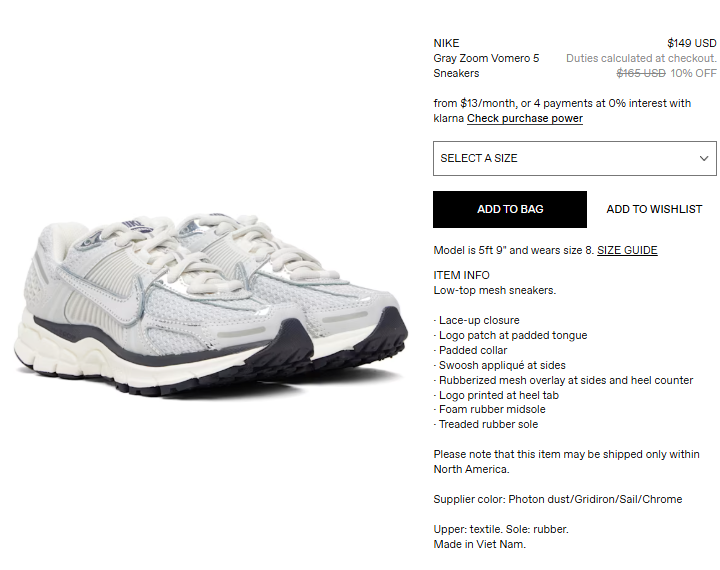Image resolution: width=720 pixels, height=570 pixels.
Task: Click the North America shipping notice
Action: pos(566,462)
